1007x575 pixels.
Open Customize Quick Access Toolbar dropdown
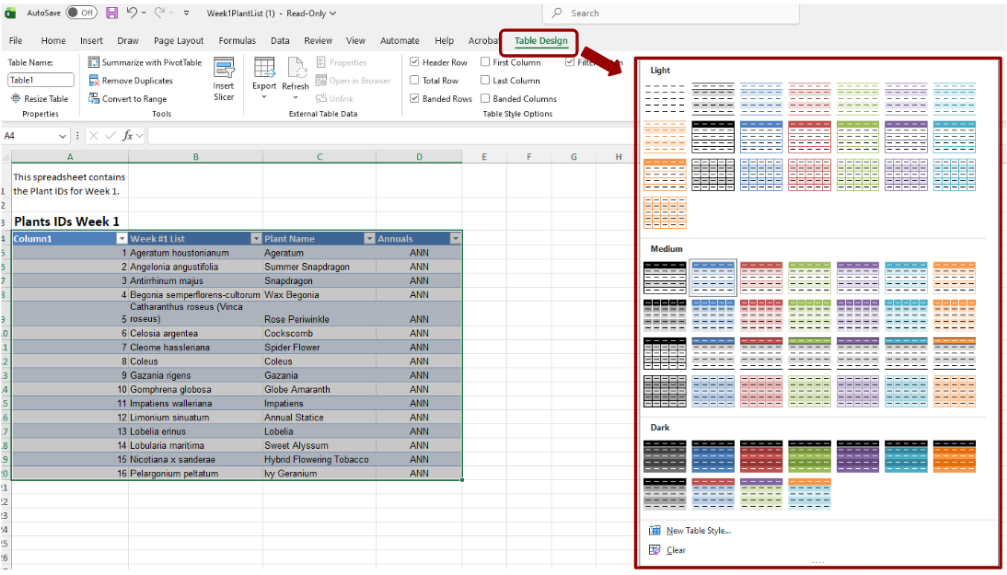point(186,13)
